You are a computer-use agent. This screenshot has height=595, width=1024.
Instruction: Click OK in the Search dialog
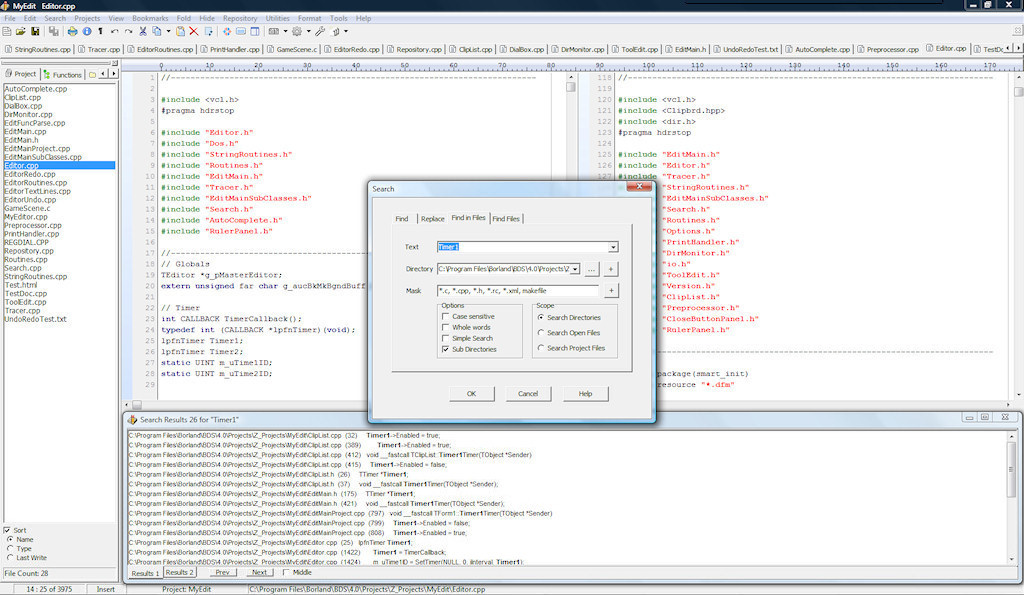pyautogui.click(x=472, y=394)
